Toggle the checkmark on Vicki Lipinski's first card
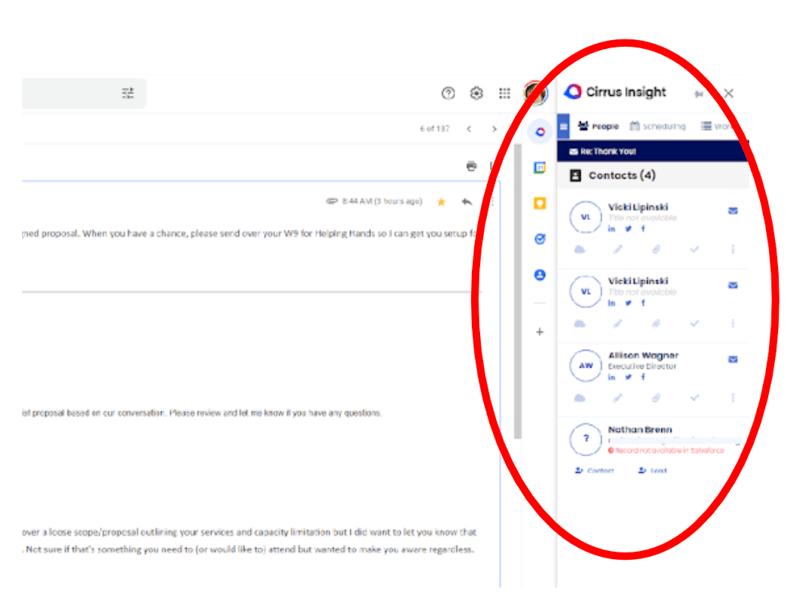800x606 pixels. tap(696, 248)
